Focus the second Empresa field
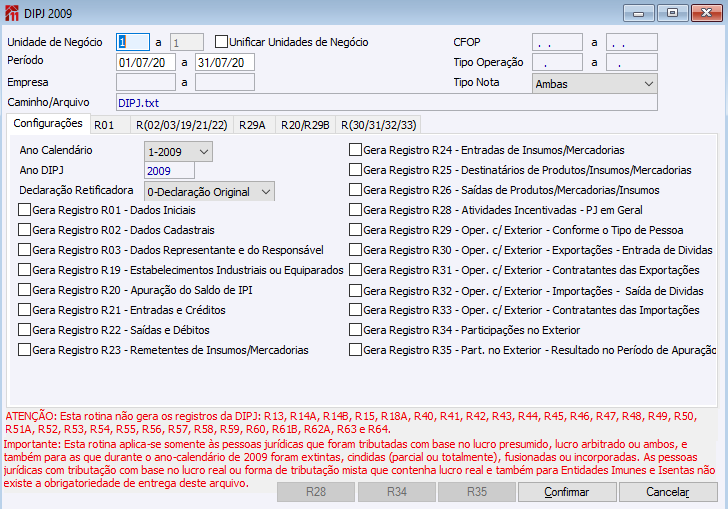This screenshot has height=509, width=728. coord(225,82)
